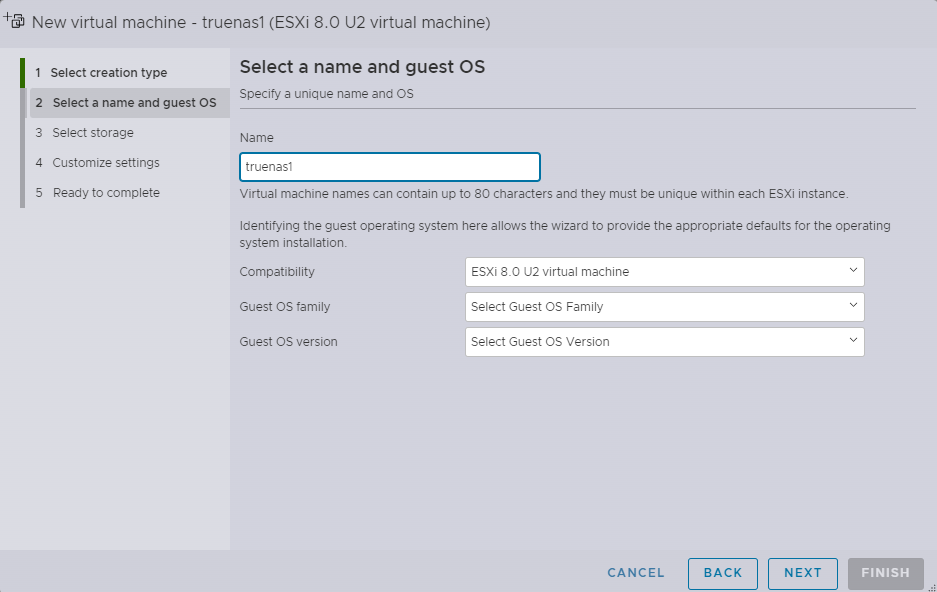Click the Name label above the text field

coord(257,138)
